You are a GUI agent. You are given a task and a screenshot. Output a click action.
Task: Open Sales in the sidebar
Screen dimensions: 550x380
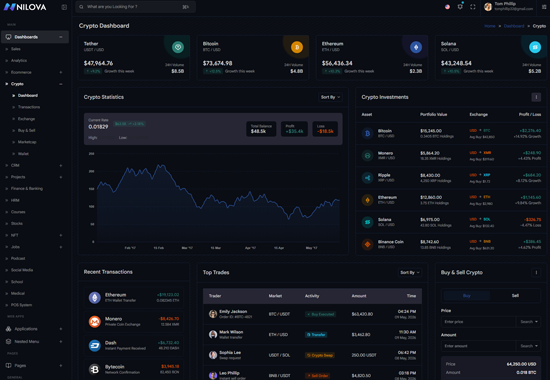[15, 49]
